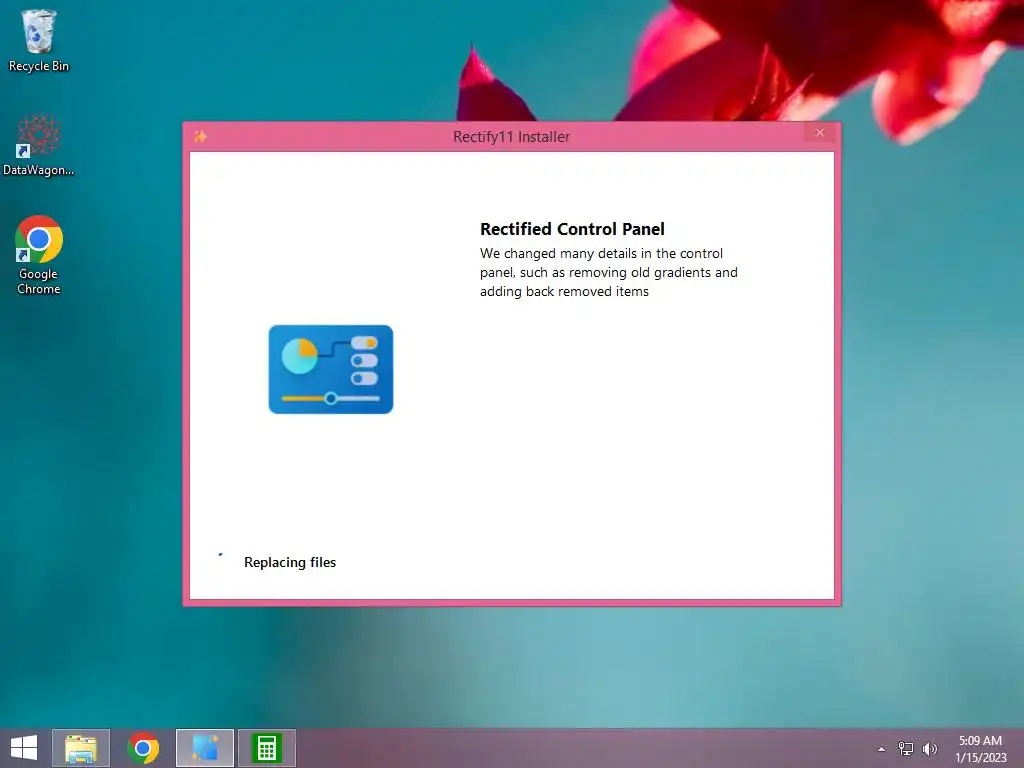Open the Windows Start button
Screen dimensions: 1024x768
[x=24, y=748]
